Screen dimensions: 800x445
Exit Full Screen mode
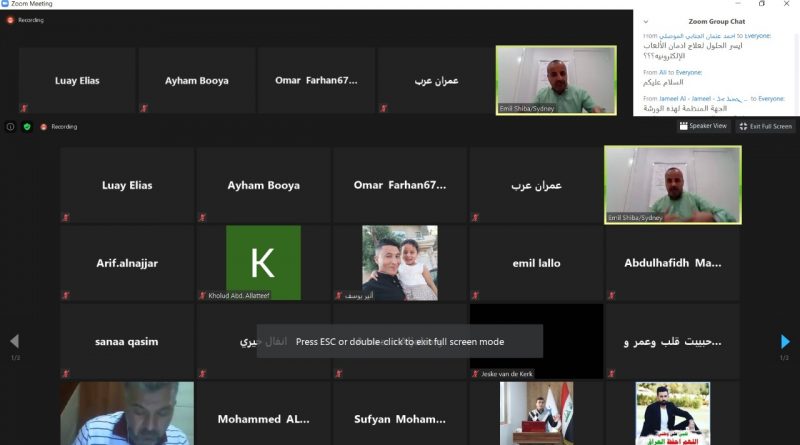click(x=766, y=126)
